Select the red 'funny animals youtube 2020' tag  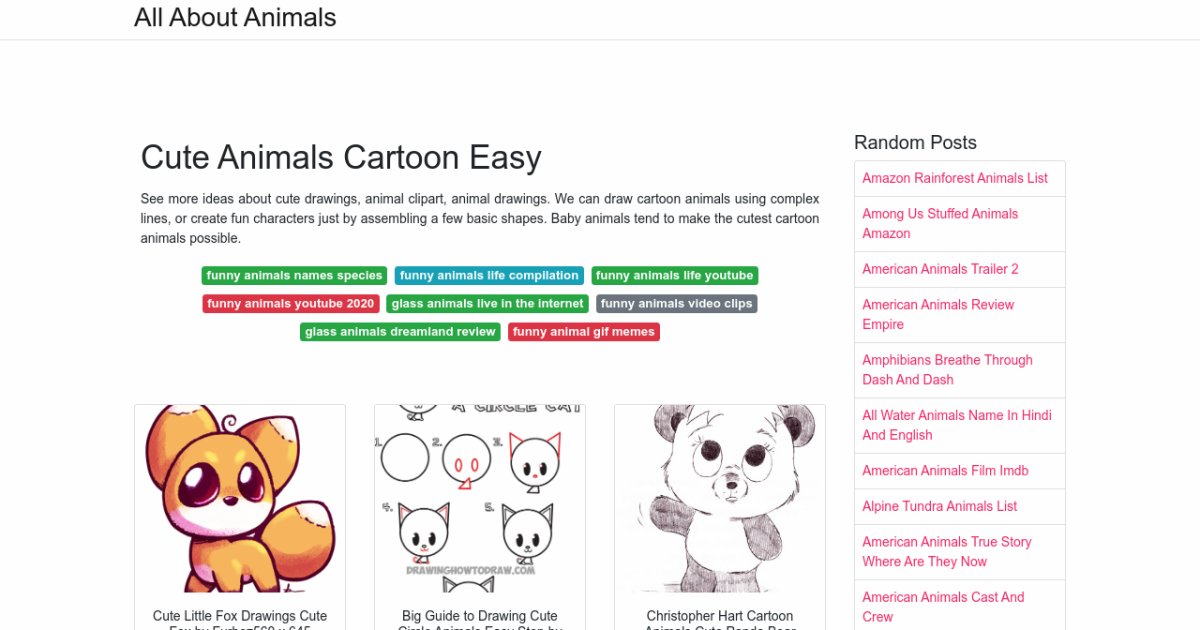pos(291,304)
